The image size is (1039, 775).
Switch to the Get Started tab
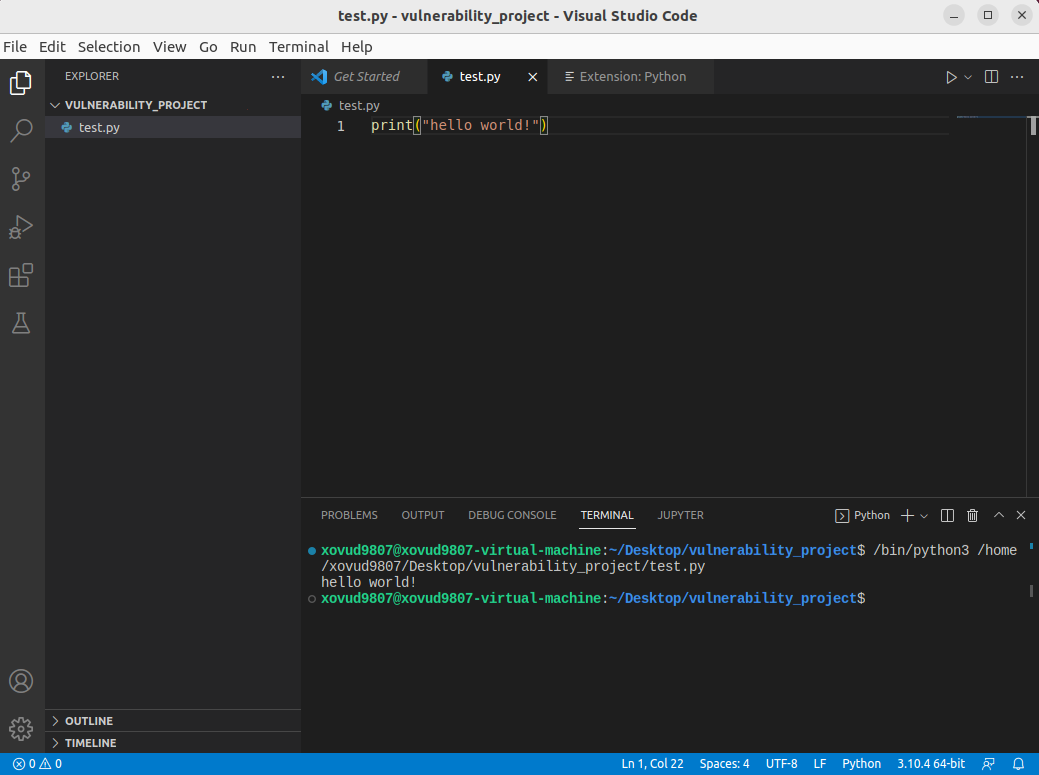pyautogui.click(x=365, y=77)
